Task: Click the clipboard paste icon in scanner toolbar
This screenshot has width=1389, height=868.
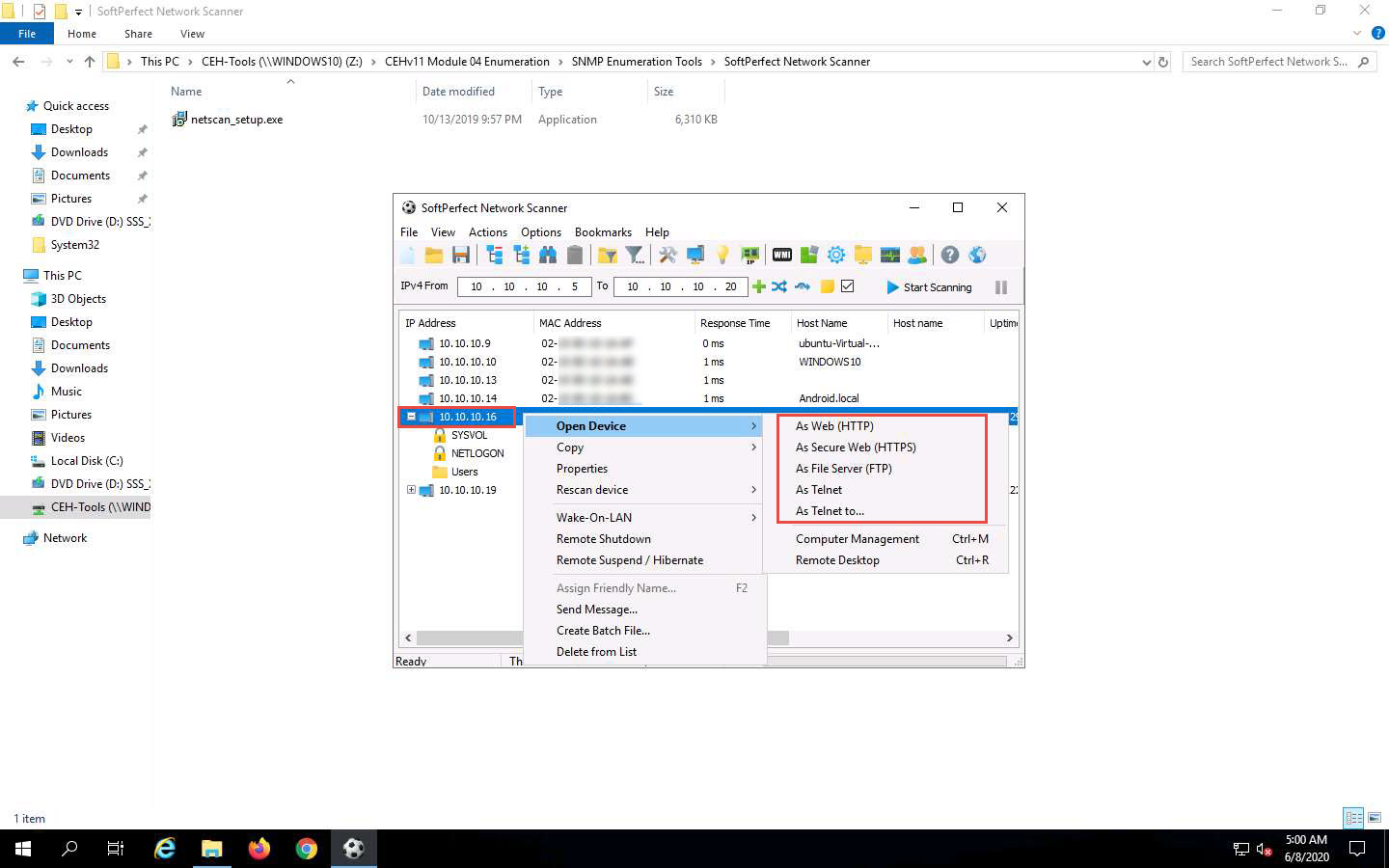Action: coord(575,255)
